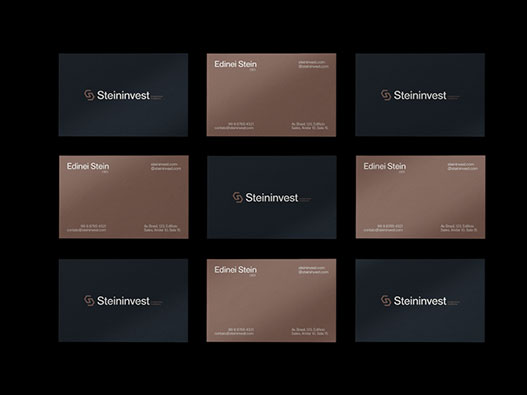Click the address text on middle-right brown card
This screenshot has height=395, width=527.
tap(459, 228)
